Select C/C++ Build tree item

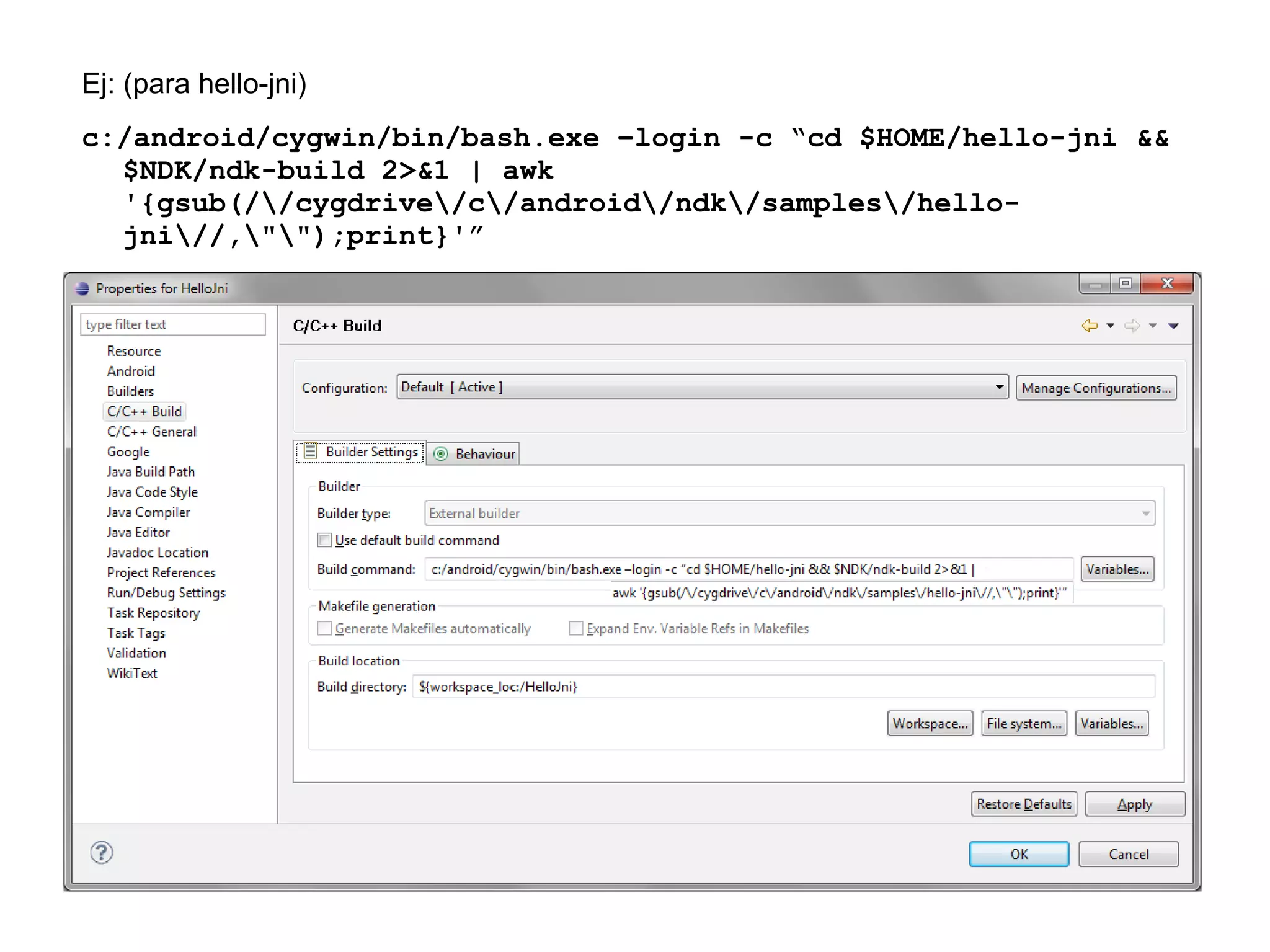[144, 411]
